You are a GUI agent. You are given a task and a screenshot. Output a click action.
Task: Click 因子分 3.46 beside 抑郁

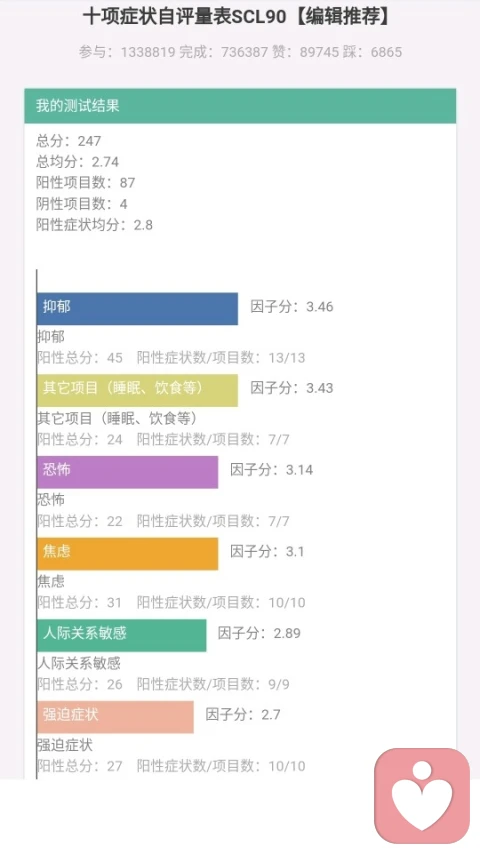(291, 307)
